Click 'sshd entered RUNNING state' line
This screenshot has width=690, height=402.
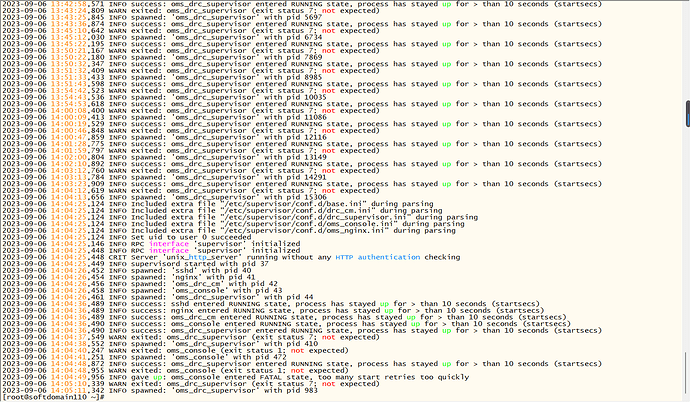(271, 304)
